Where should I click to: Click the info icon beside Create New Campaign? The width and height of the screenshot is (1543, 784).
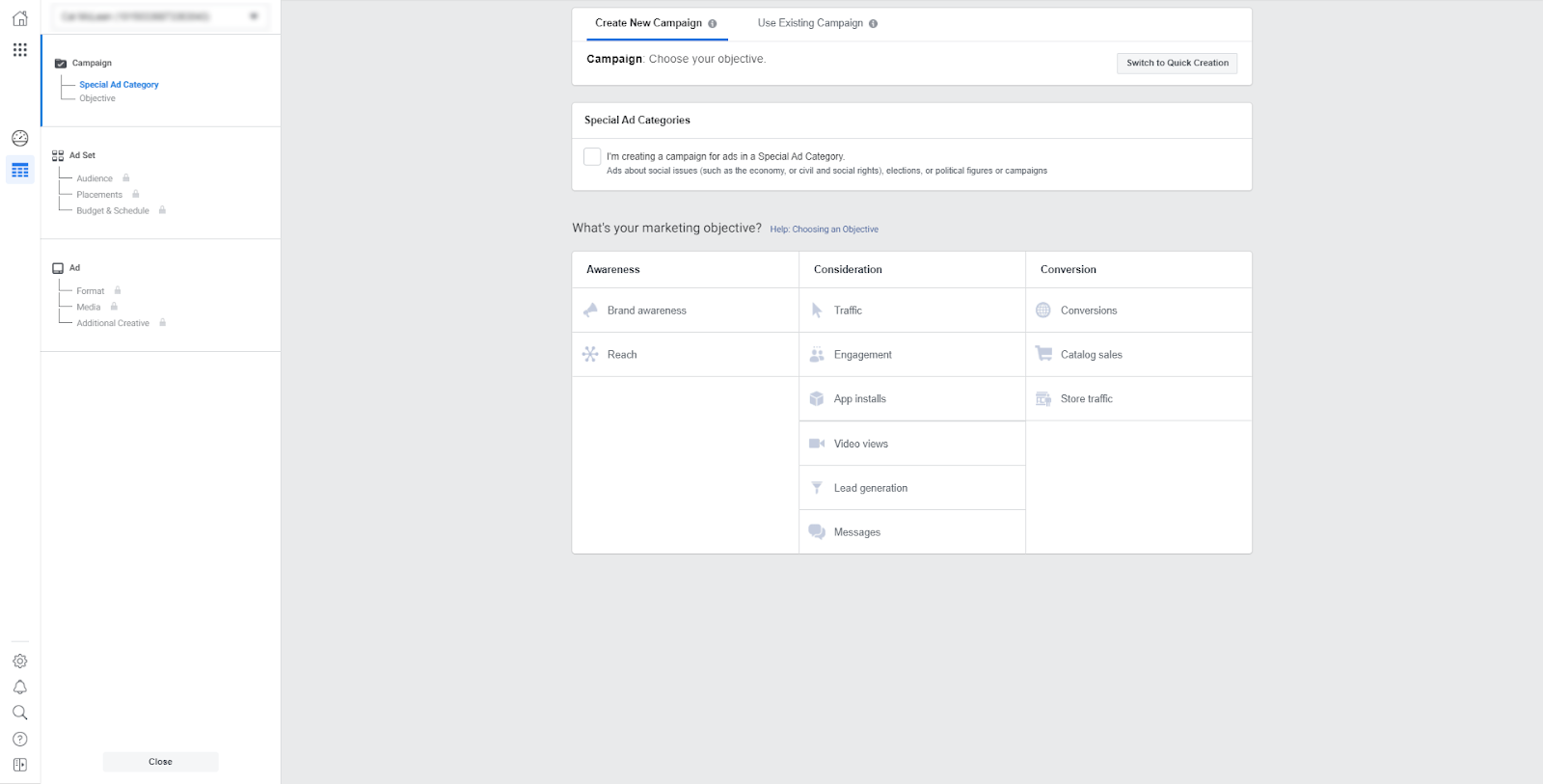coord(713,24)
